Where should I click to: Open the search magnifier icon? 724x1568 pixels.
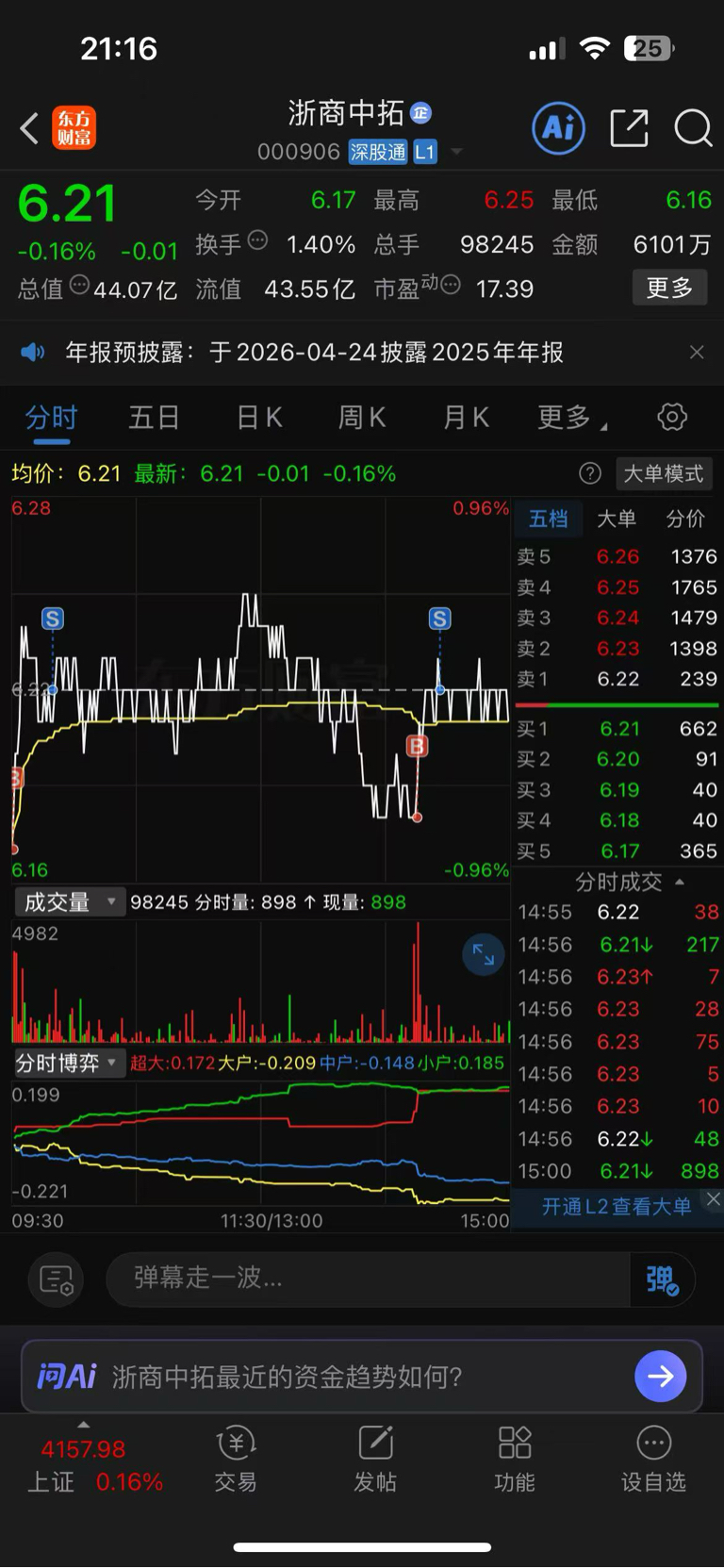point(693,128)
